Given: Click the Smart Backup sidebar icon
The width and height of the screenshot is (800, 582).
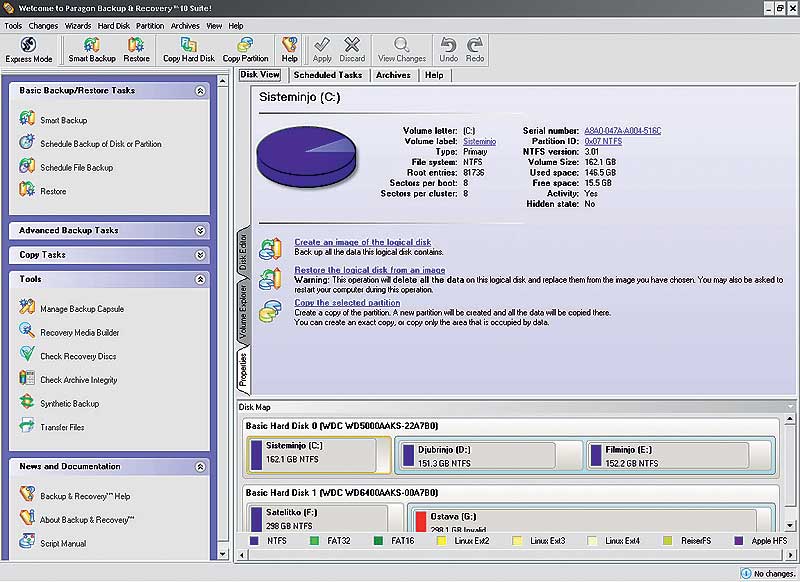Looking at the screenshot, I should point(27,119).
